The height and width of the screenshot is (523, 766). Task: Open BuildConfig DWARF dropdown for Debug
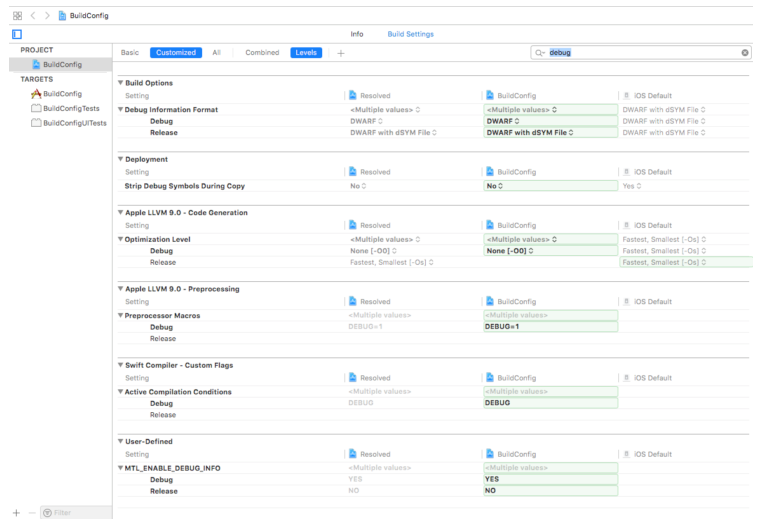click(x=551, y=121)
